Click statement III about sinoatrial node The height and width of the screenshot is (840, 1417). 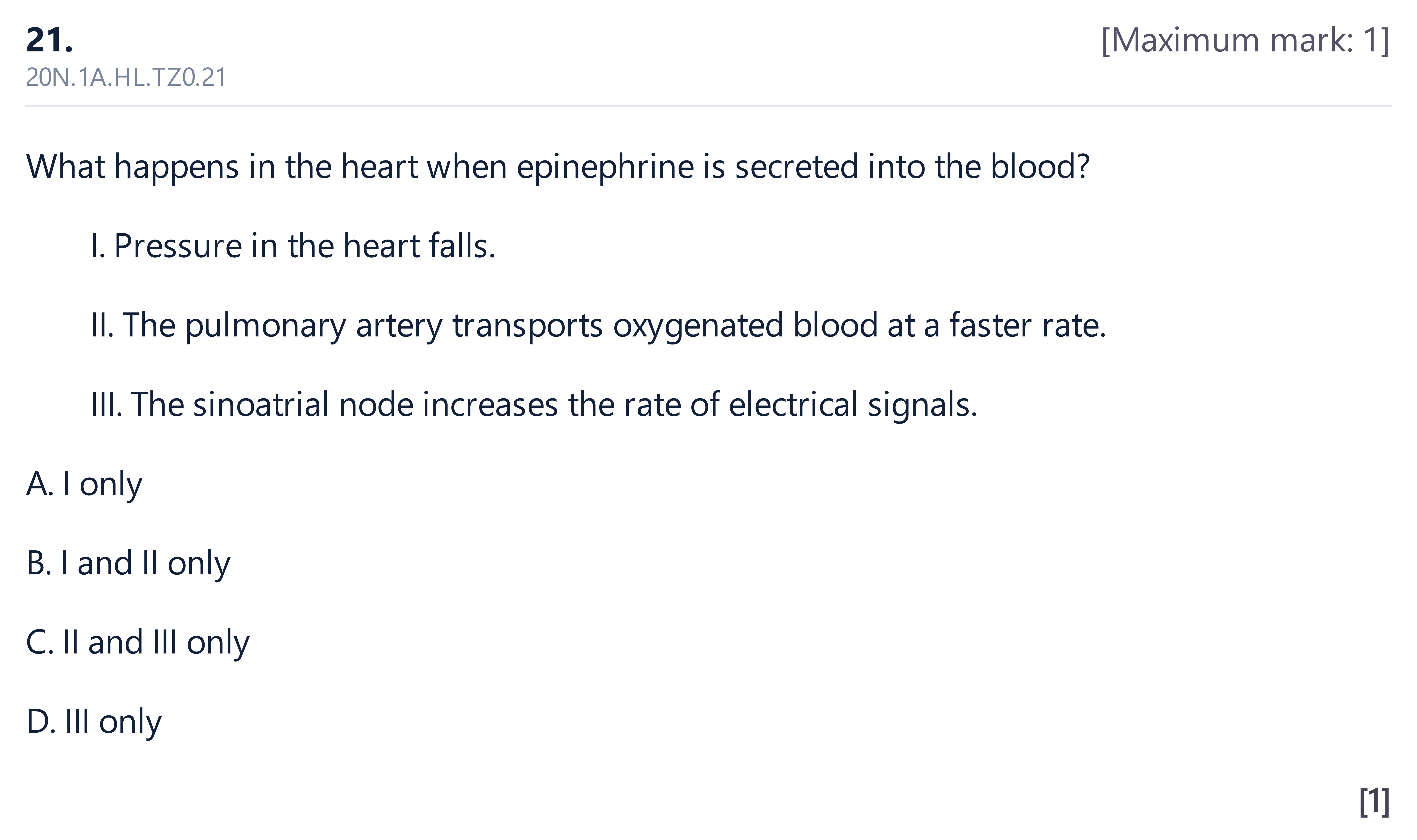[x=534, y=405]
